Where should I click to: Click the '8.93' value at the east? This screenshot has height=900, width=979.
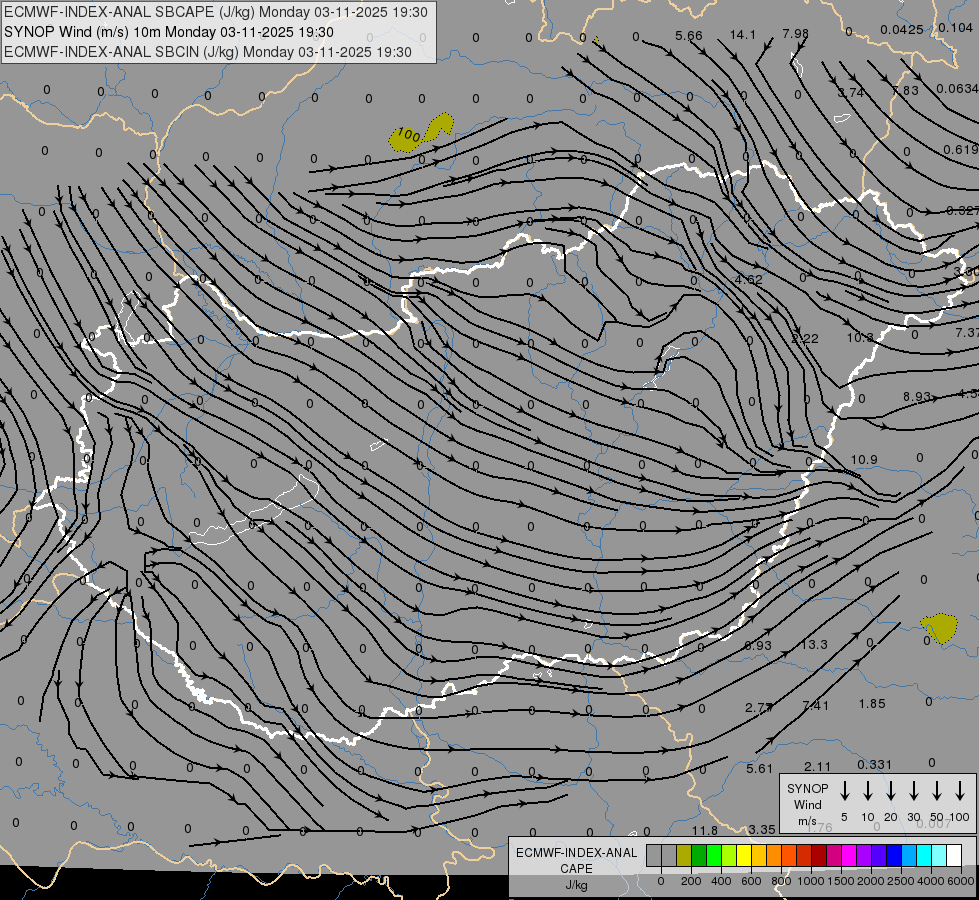(x=917, y=397)
